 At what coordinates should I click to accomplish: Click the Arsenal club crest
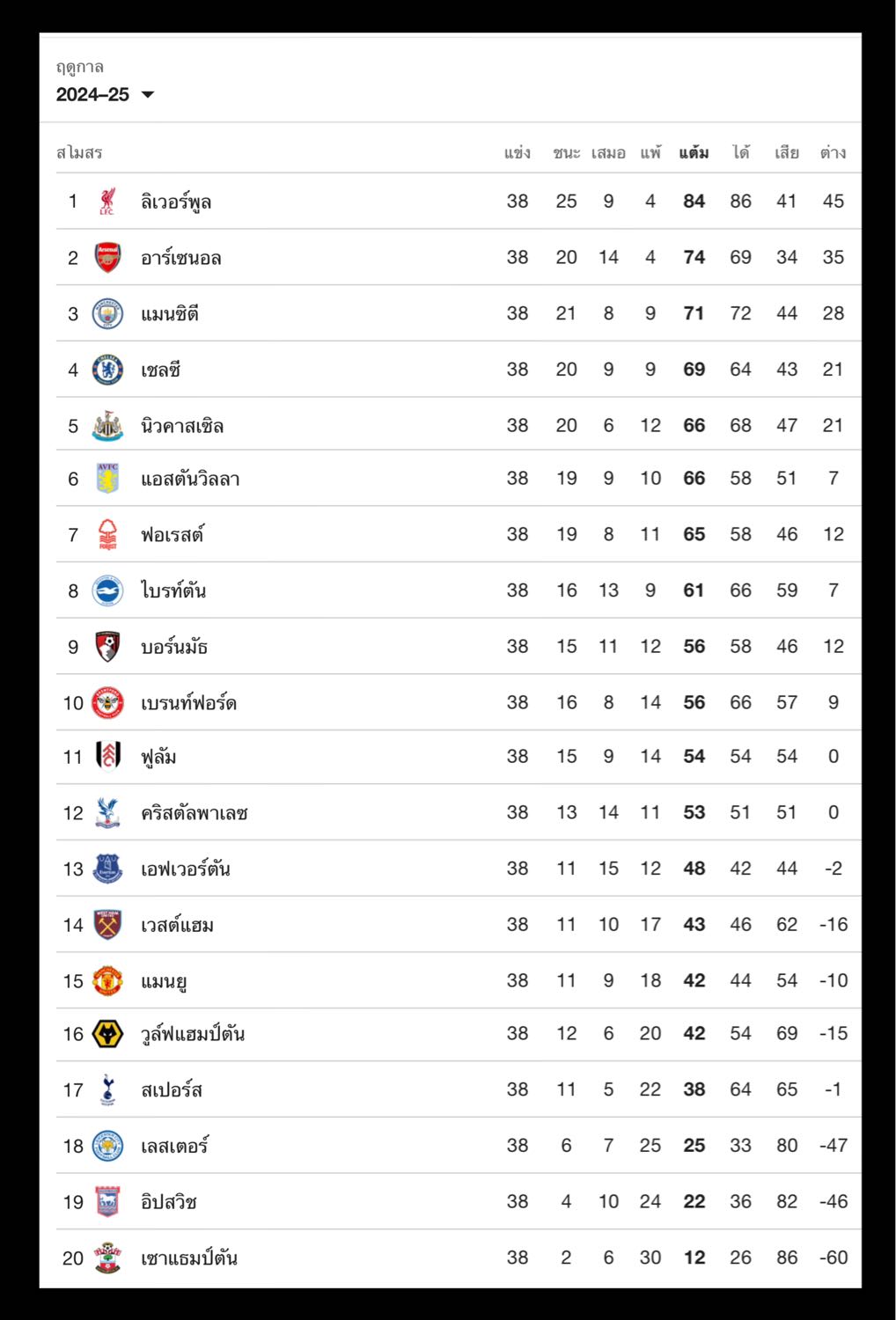pyautogui.click(x=107, y=257)
